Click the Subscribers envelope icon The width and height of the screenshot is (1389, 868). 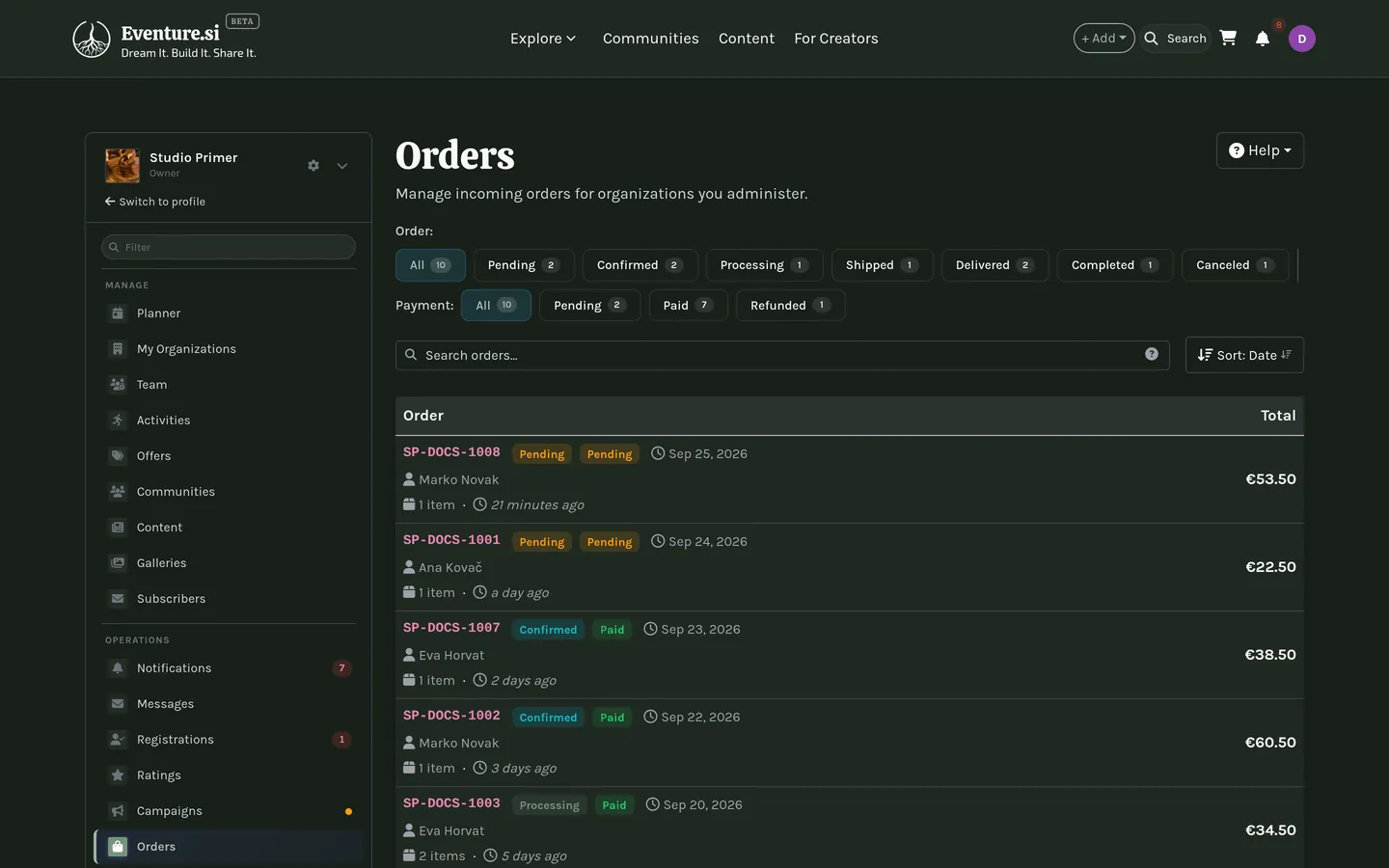[x=118, y=599]
